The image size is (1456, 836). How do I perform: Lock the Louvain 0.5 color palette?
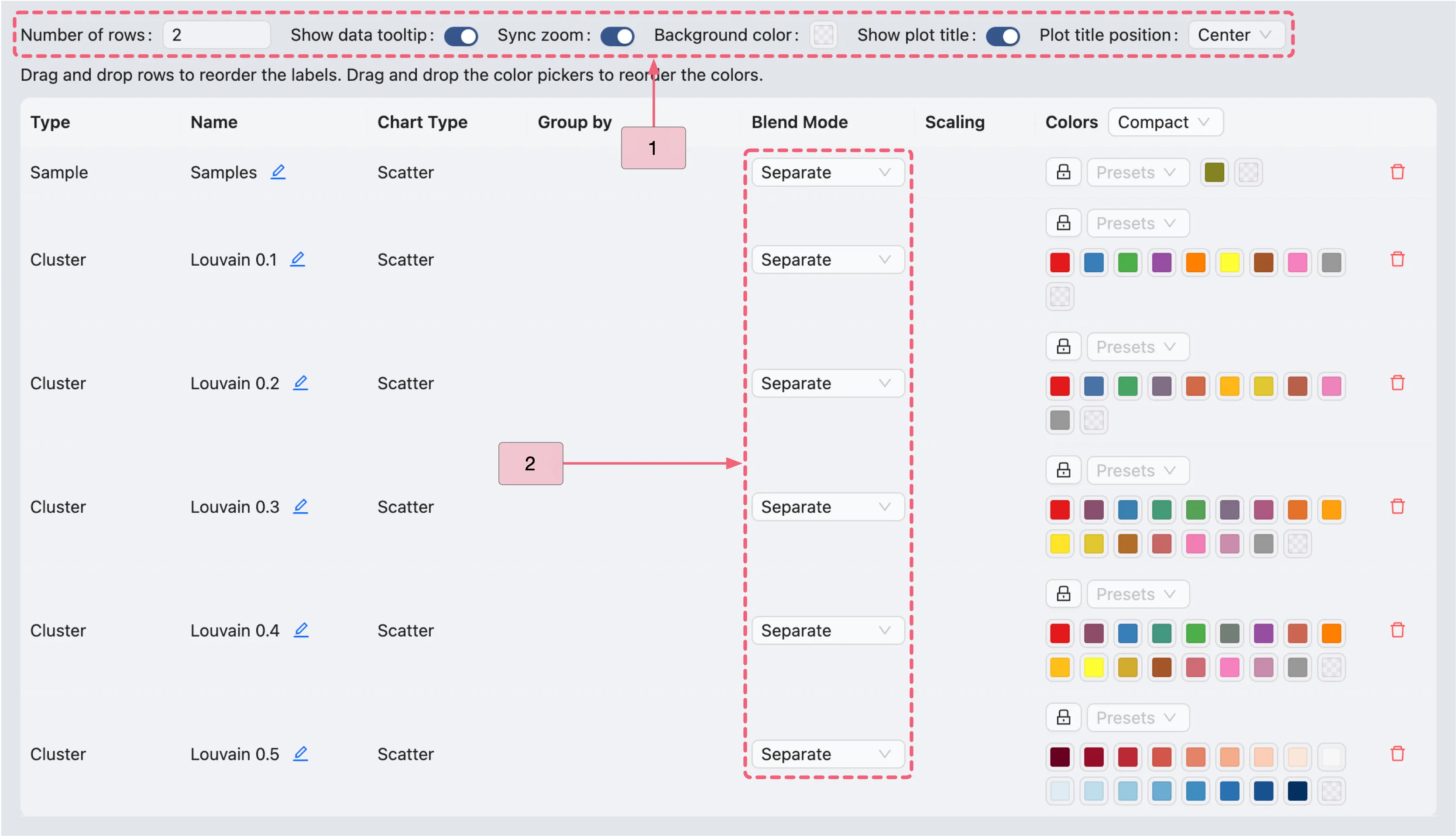[x=1063, y=717]
